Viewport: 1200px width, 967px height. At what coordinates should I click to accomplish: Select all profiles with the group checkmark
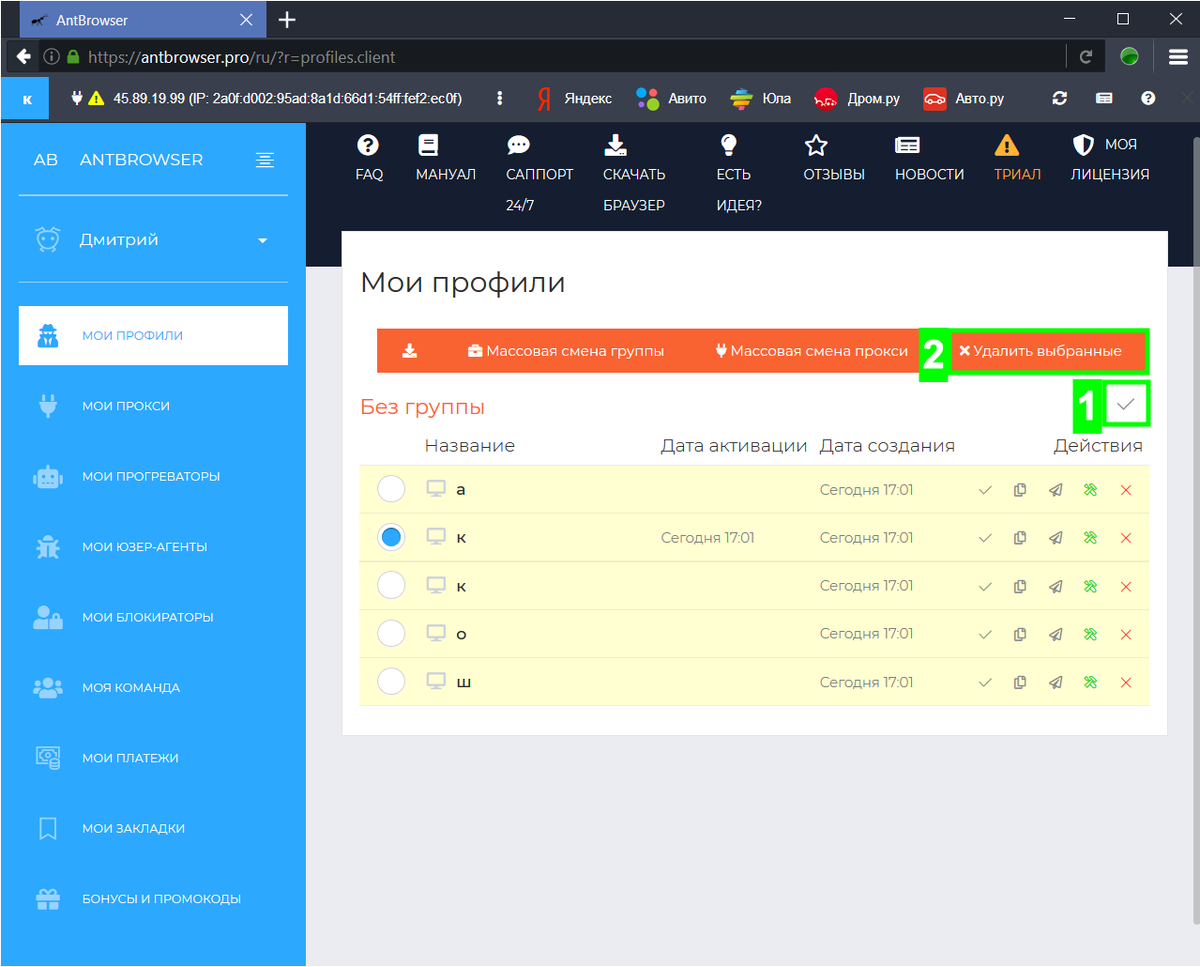(x=1126, y=404)
